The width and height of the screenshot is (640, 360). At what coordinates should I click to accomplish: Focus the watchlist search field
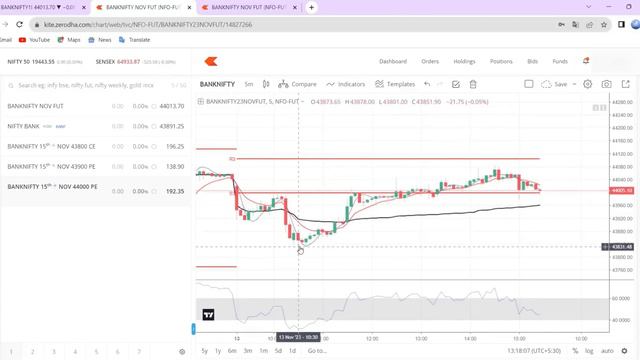coord(95,85)
